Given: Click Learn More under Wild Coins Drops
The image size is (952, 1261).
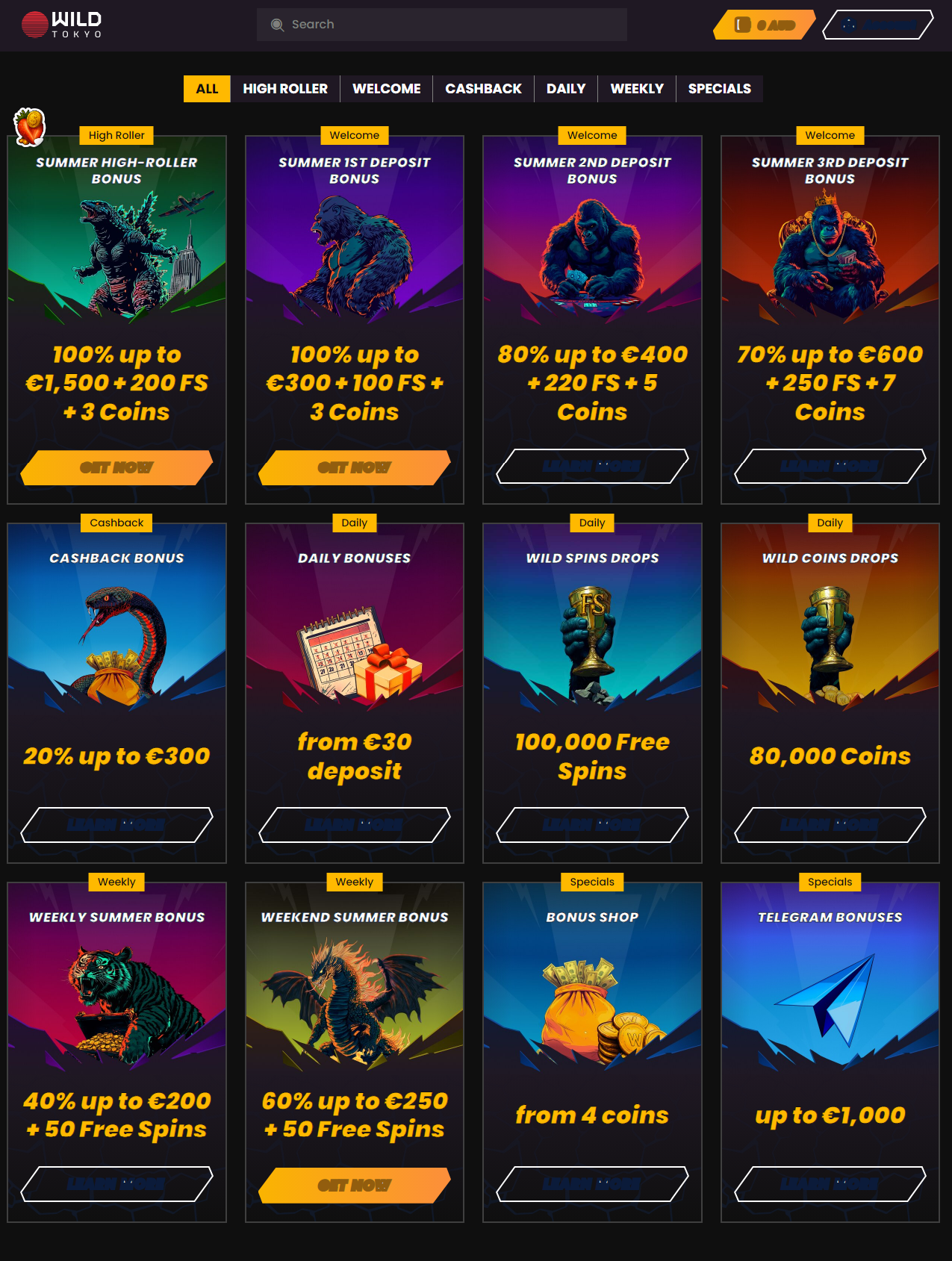Looking at the screenshot, I should [x=830, y=825].
